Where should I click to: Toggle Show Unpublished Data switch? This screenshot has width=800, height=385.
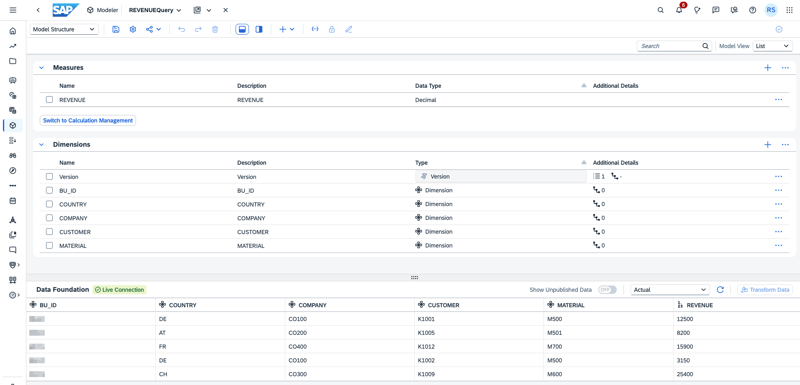(607, 290)
